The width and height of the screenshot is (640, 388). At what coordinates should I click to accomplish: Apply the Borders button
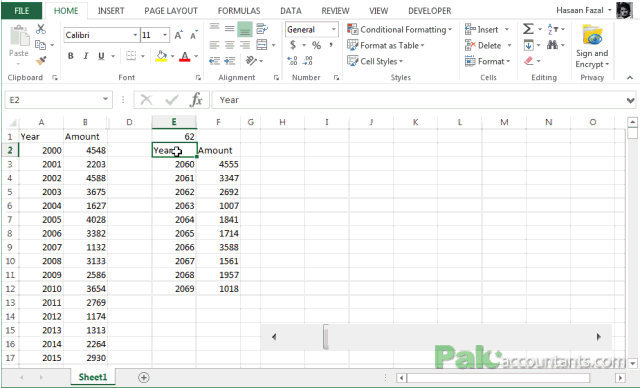click(131, 55)
